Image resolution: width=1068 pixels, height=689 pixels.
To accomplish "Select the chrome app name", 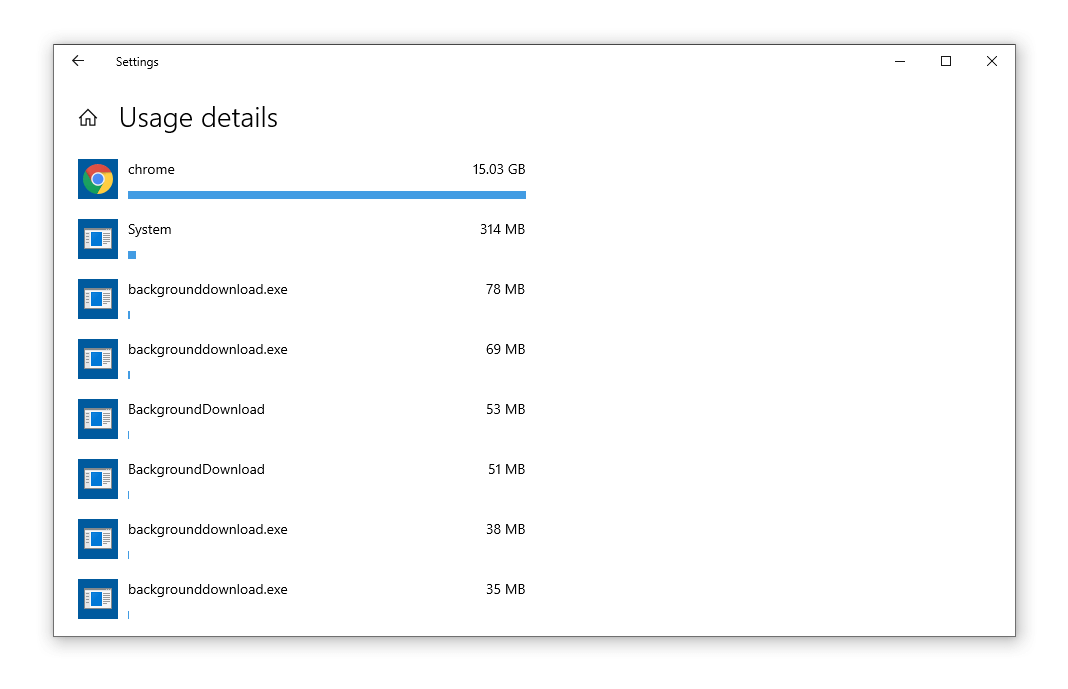I will click(151, 170).
